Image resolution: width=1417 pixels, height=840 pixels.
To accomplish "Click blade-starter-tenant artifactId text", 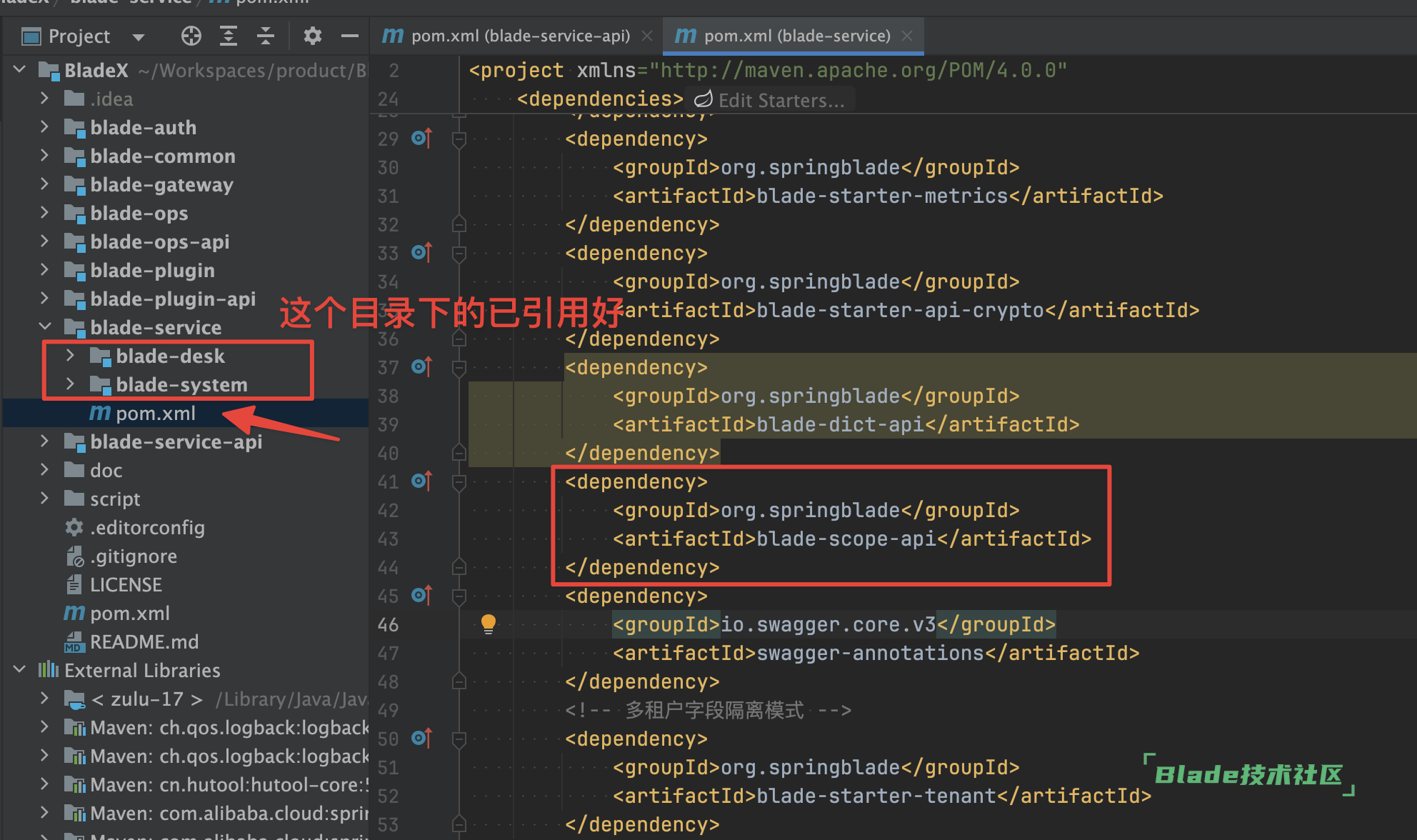I will tap(876, 796).
